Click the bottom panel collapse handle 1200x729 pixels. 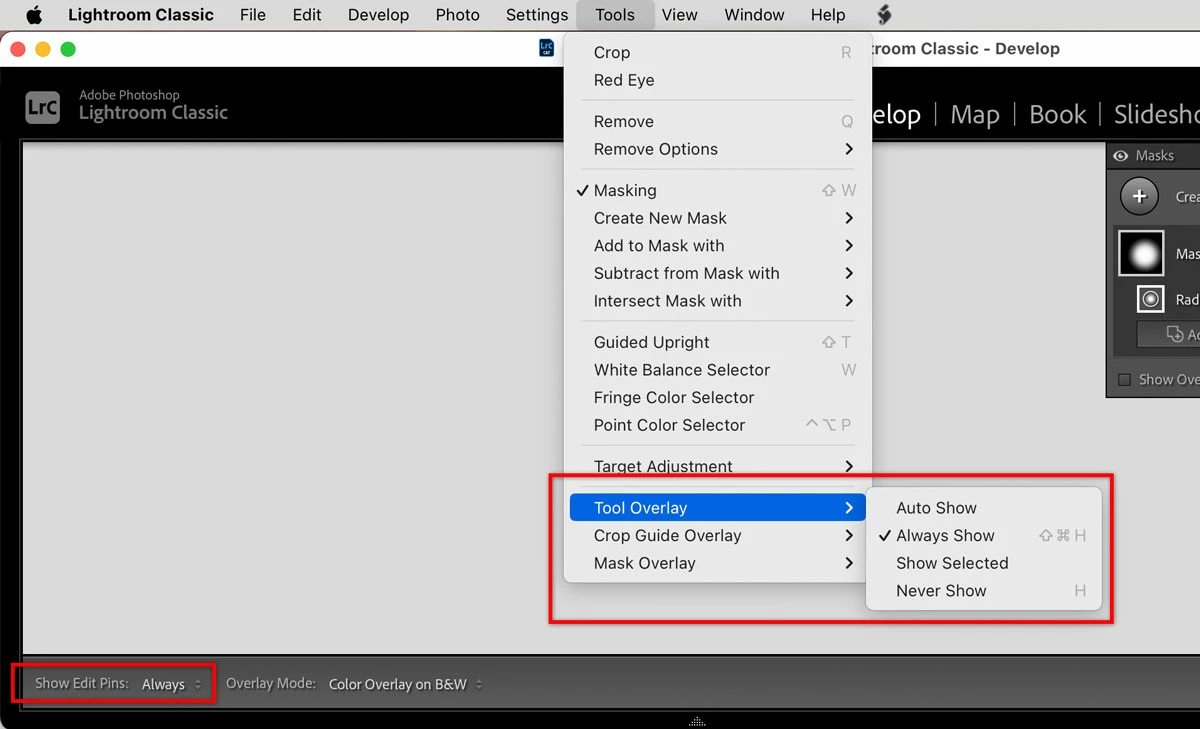point(698,721)
